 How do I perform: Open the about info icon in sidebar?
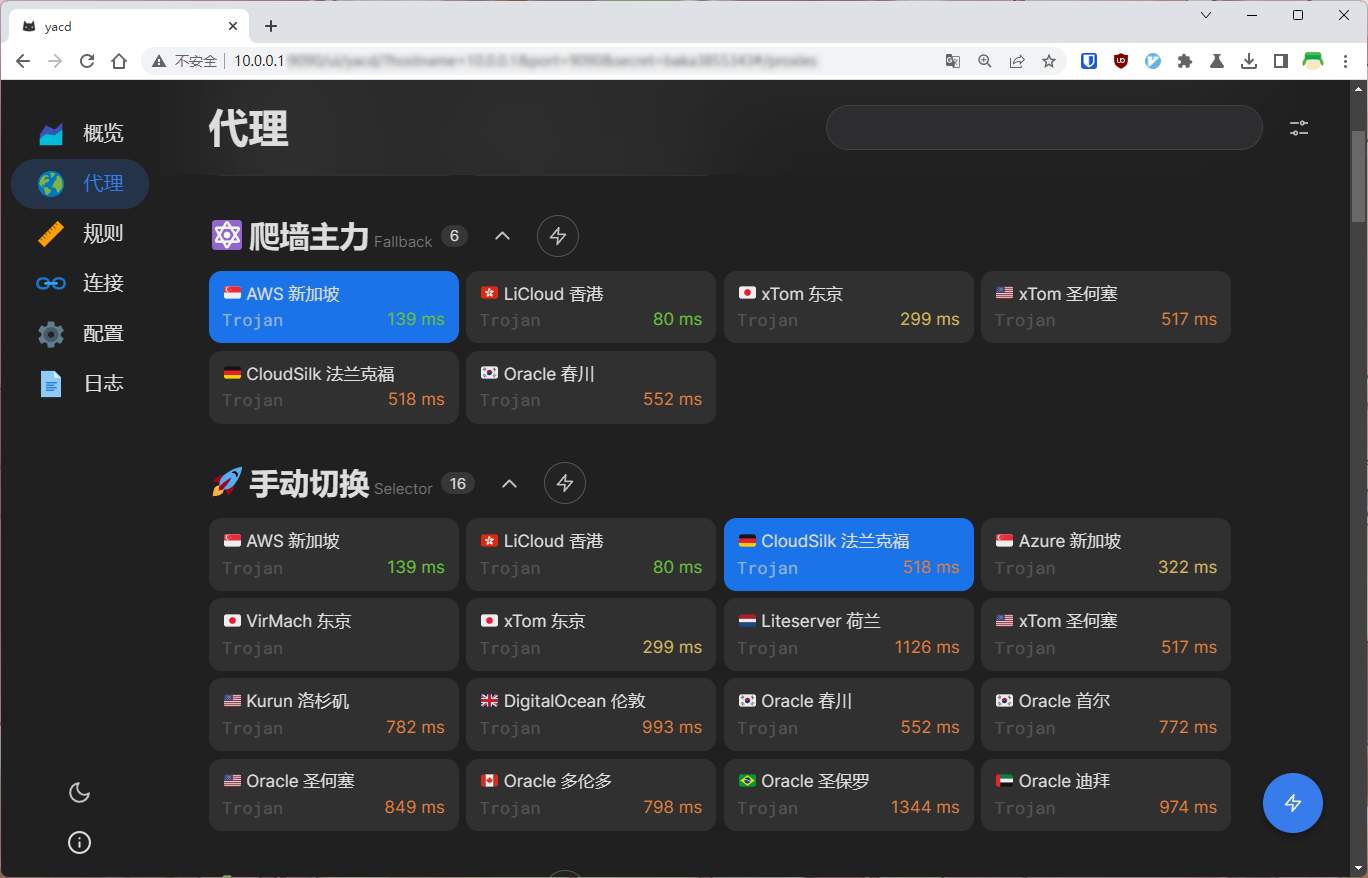79,843
